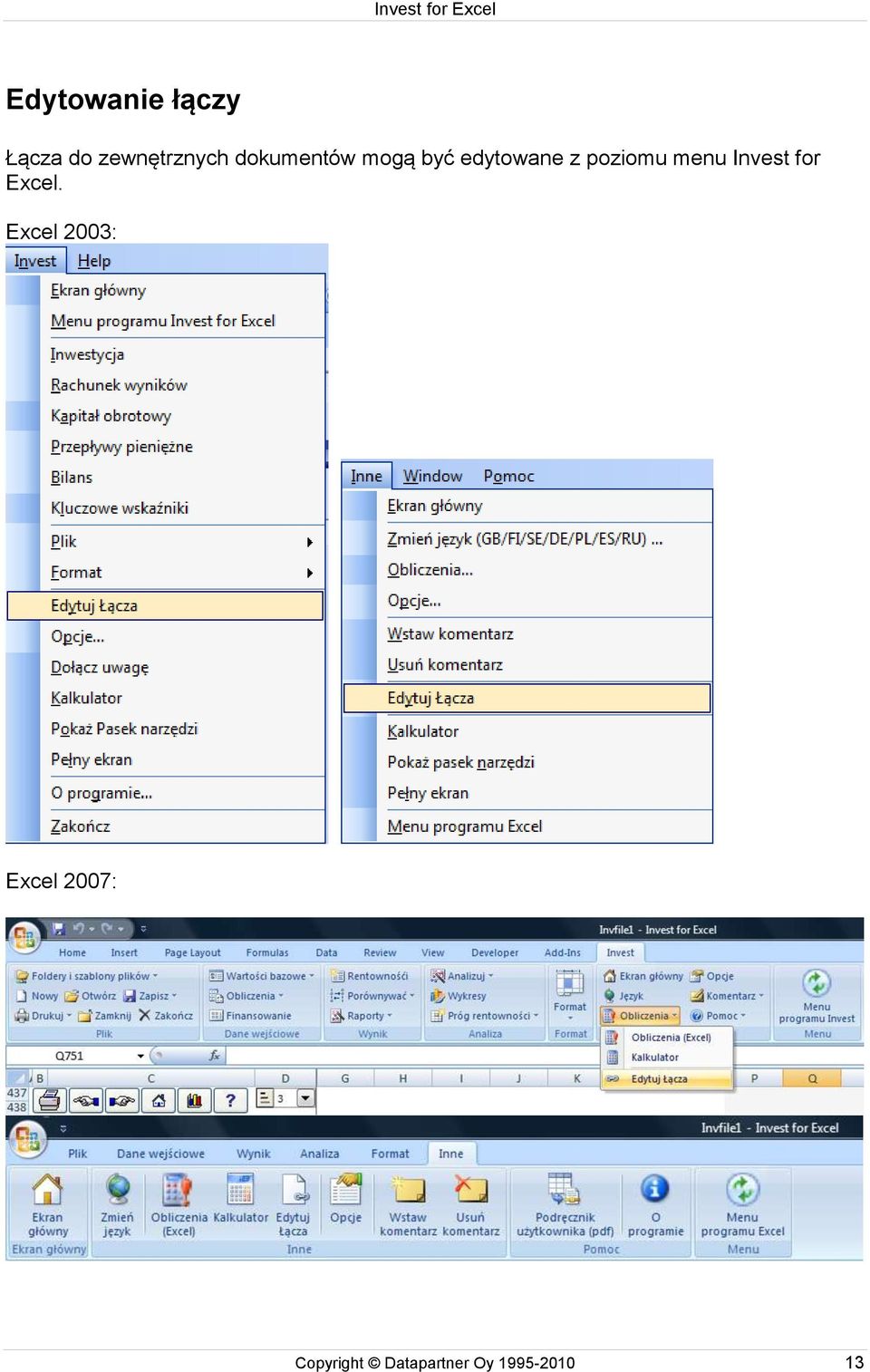This screenshot has width=870, height=1372.
Task: Select Menu programu Excel in the Inne menu
Action: [x=464, y=826]
